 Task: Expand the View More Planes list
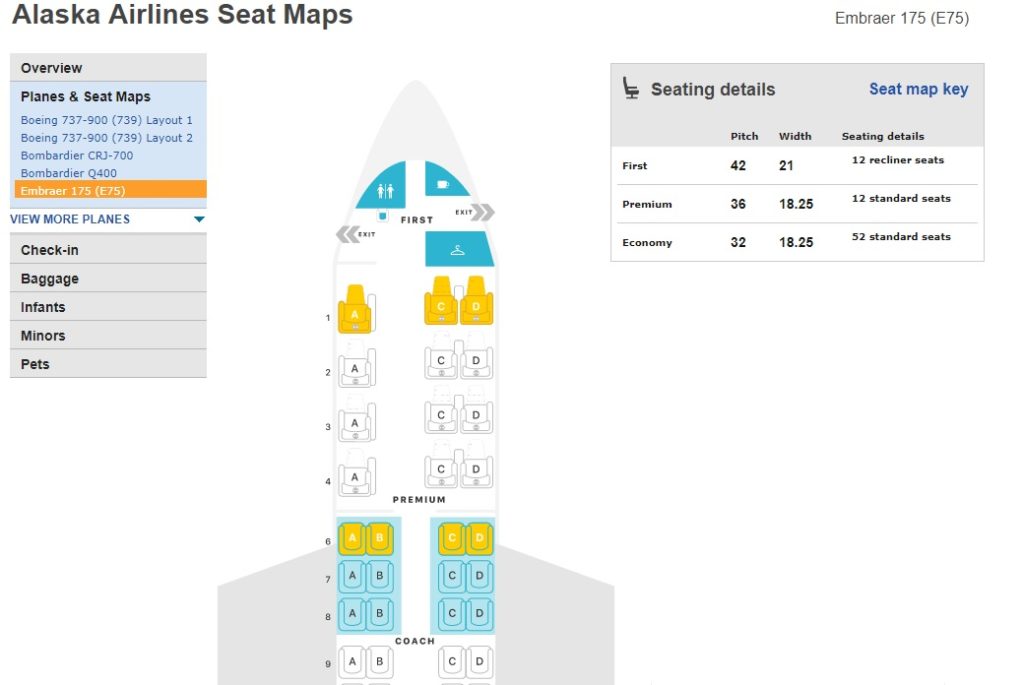pos(70,219)
